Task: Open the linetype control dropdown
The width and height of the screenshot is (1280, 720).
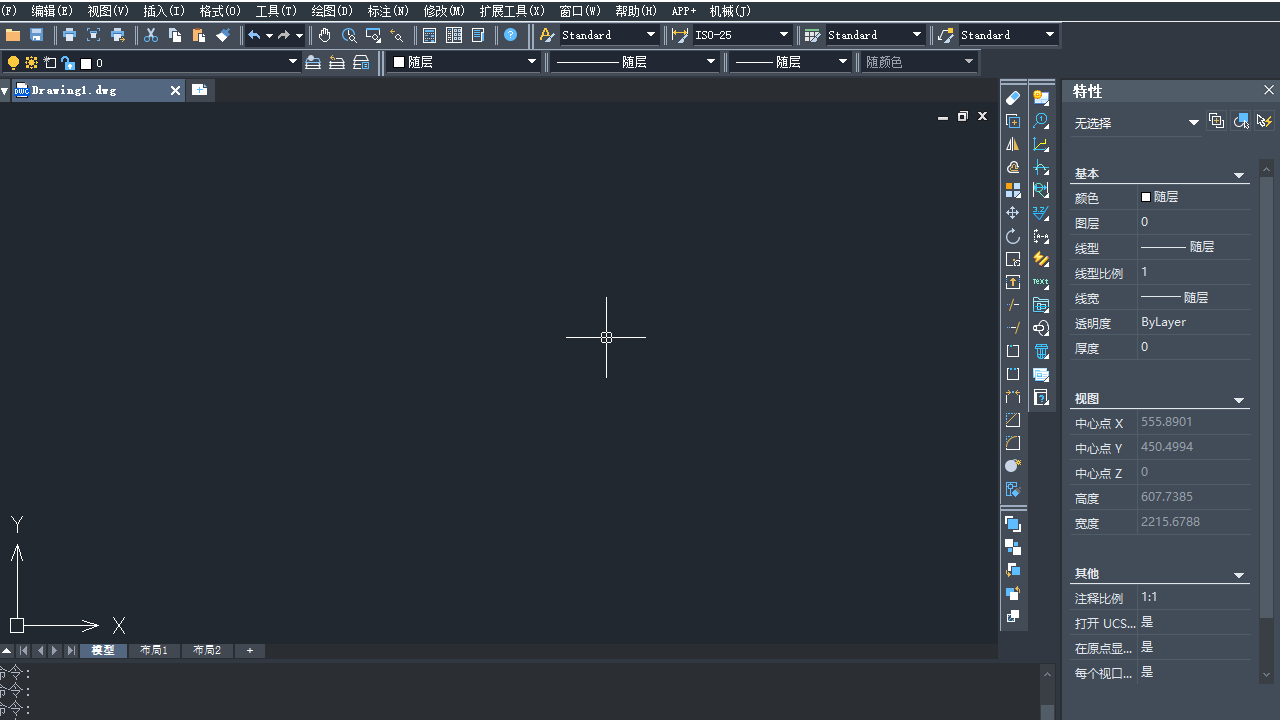Action: [711, 62]
